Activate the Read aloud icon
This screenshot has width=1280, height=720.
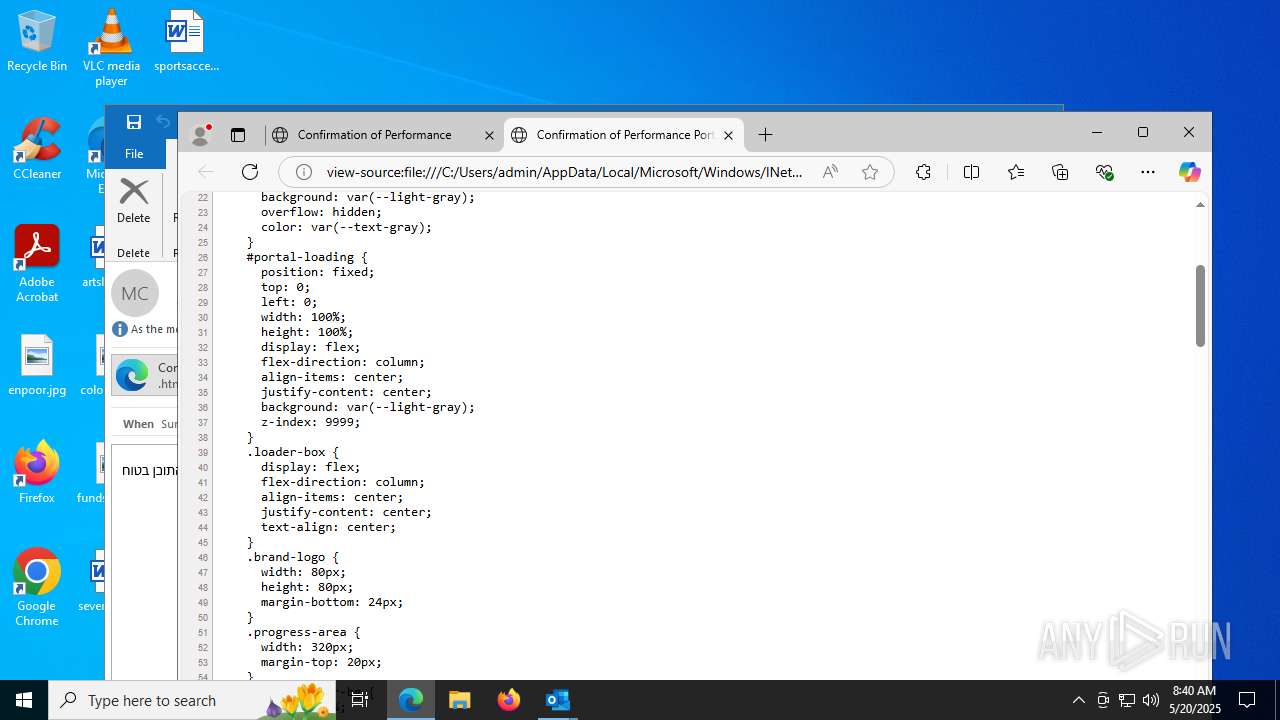pyautogui.click(x=830, y=172)
